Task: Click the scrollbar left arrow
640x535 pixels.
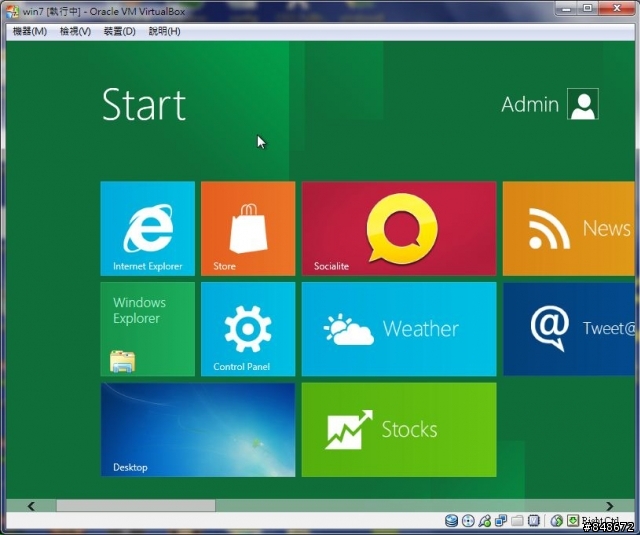Action: pyautogui.click(x=31, y=506)
